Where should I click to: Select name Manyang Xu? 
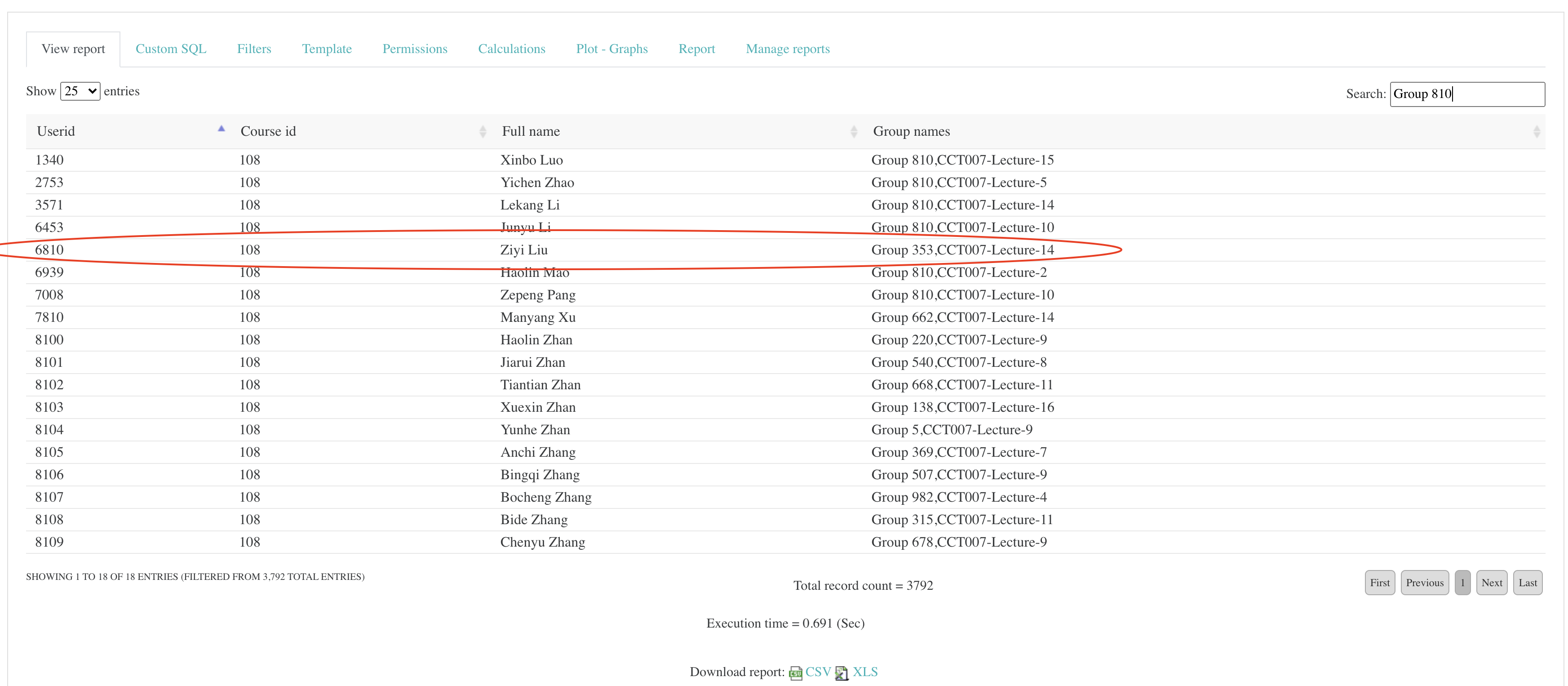point(537,318)
